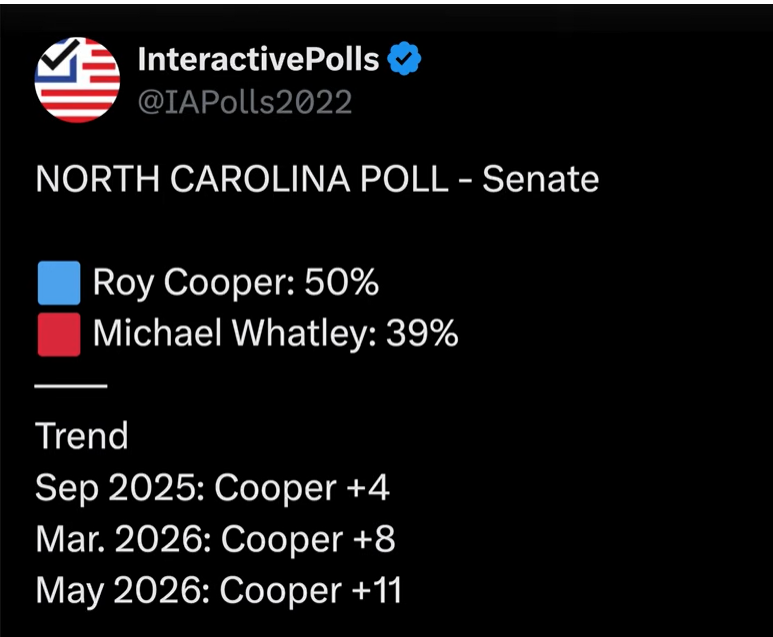
Task: Open the InteractivePolls display name link
Action: 258,59
